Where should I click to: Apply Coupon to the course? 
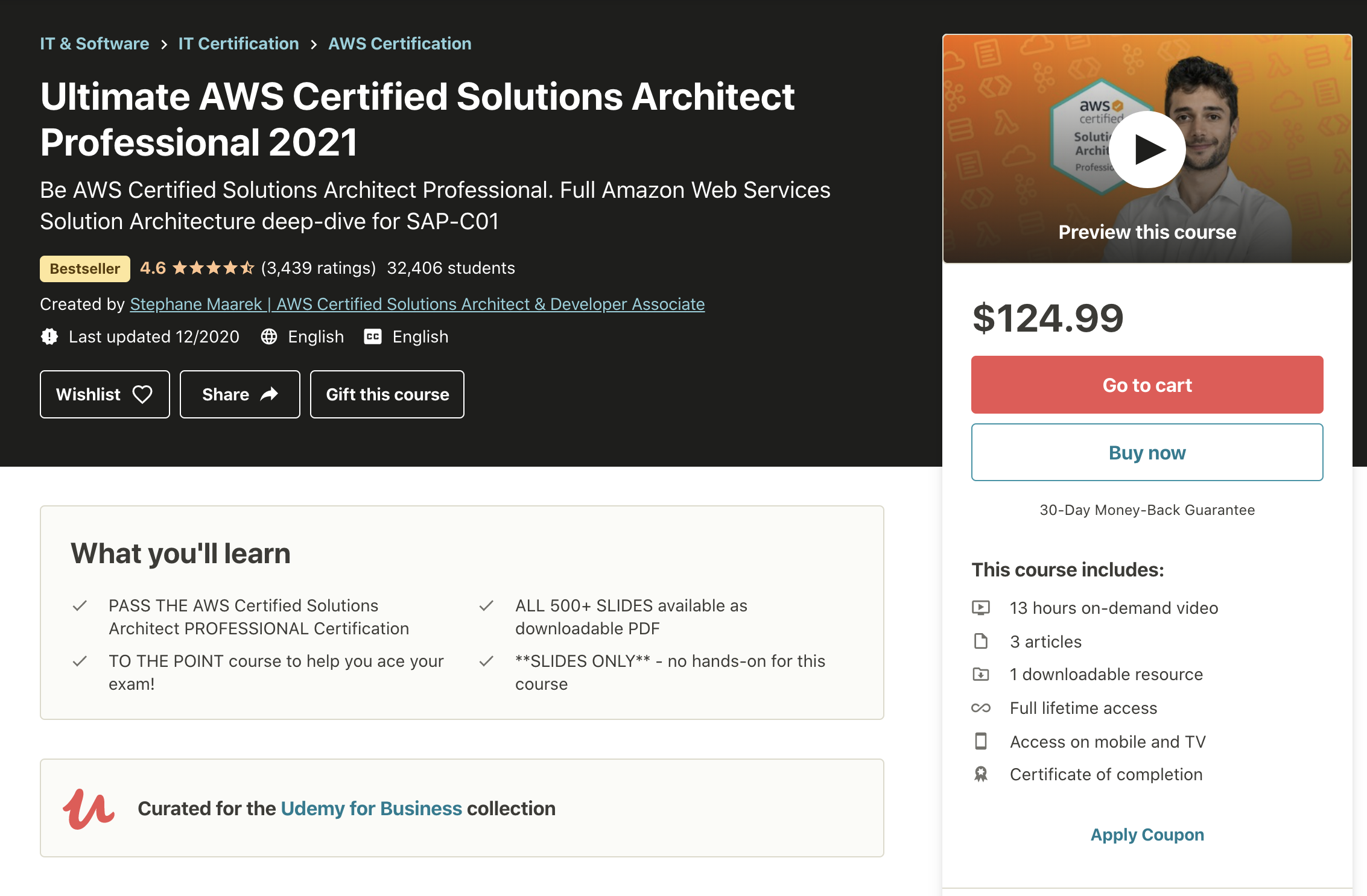[x=1147, y=834]
